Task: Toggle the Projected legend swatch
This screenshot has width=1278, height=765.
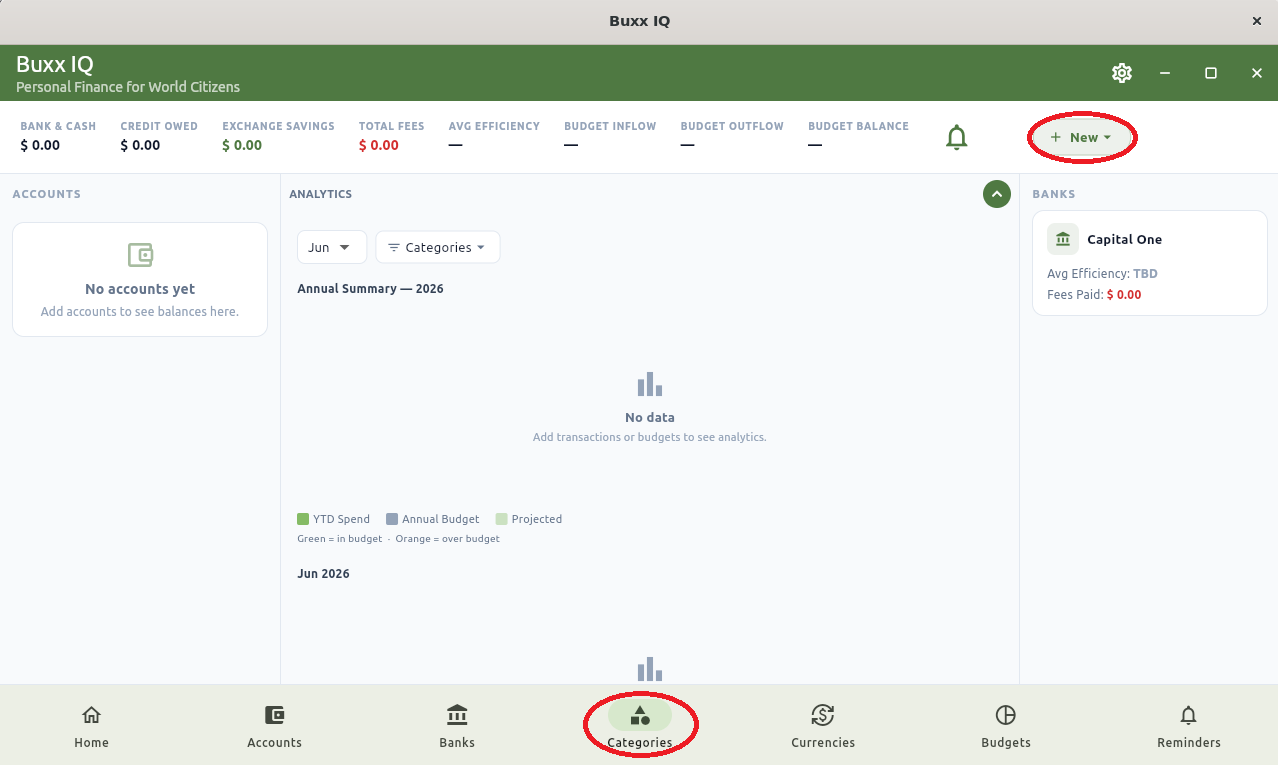Action: pos(501,519)
